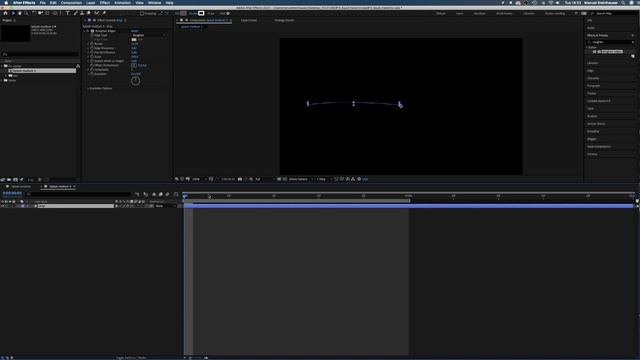
Task: Expand Evolution Options section
Action: (x=88, y=88)
